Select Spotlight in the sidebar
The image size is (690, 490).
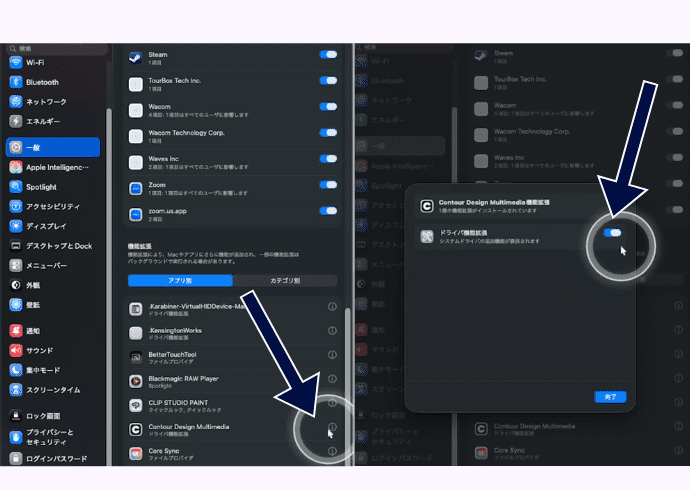point(41,186)
